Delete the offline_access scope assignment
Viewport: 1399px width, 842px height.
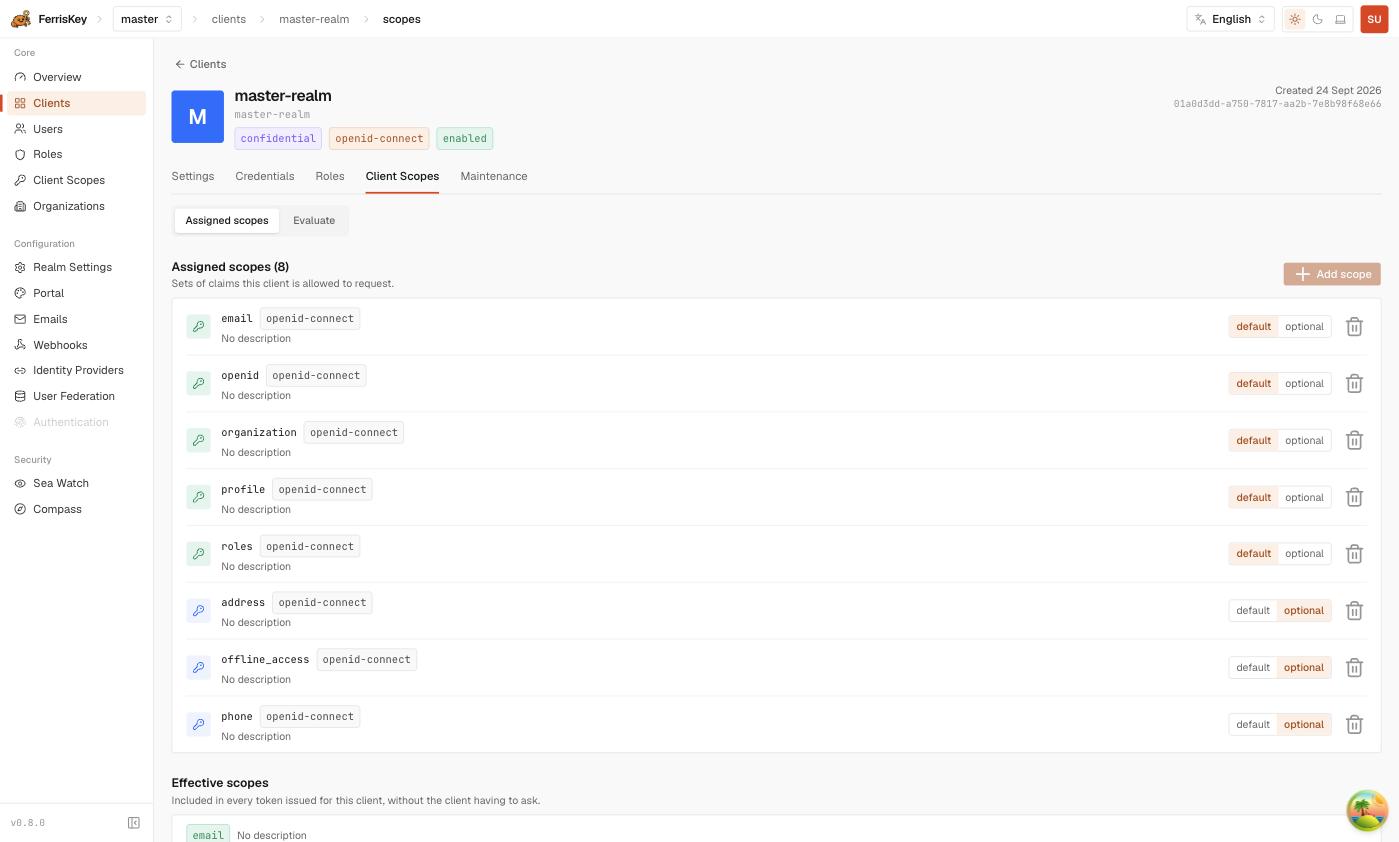click(1354, 668)
